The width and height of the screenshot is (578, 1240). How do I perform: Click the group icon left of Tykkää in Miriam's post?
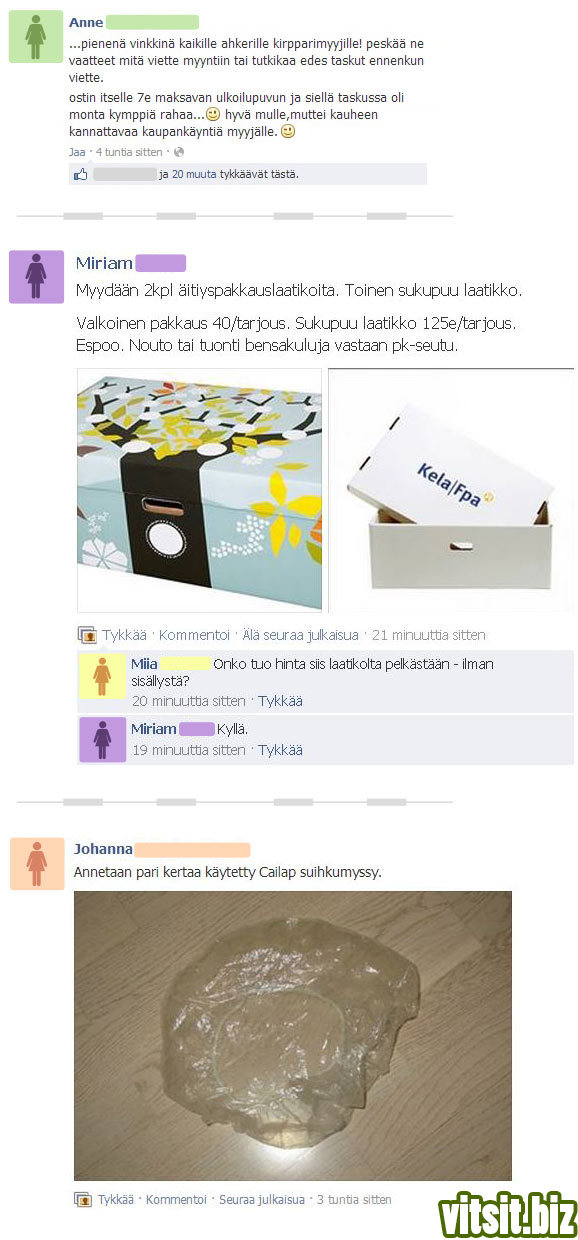(x=87, y=635)
